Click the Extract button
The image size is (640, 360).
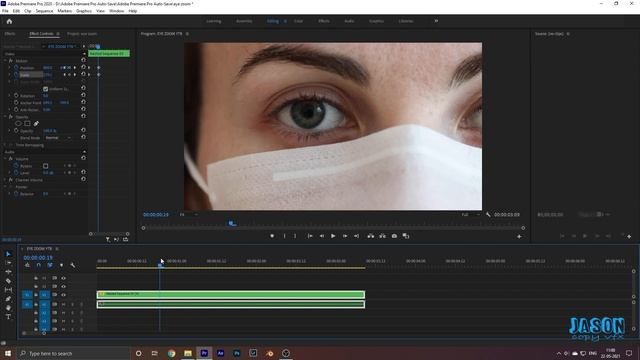(x=382, y=236)
